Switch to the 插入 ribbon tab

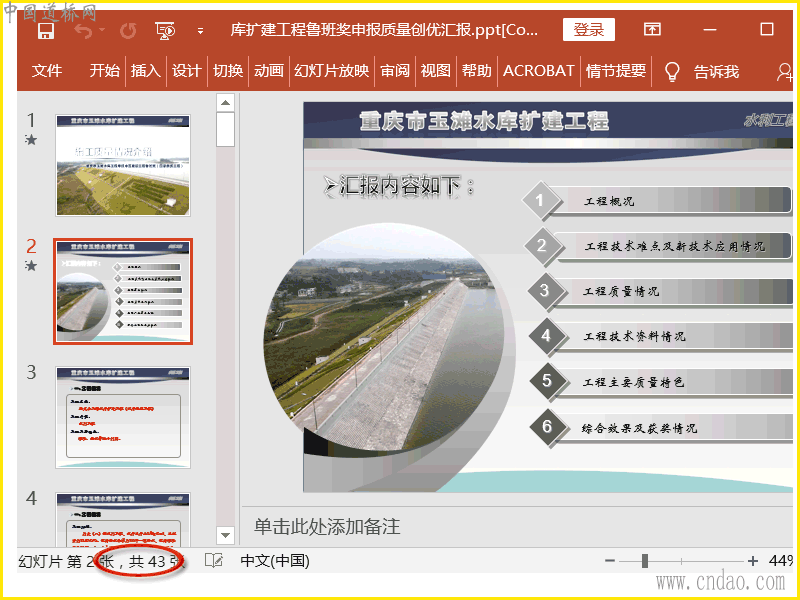[x=145, y=71]
